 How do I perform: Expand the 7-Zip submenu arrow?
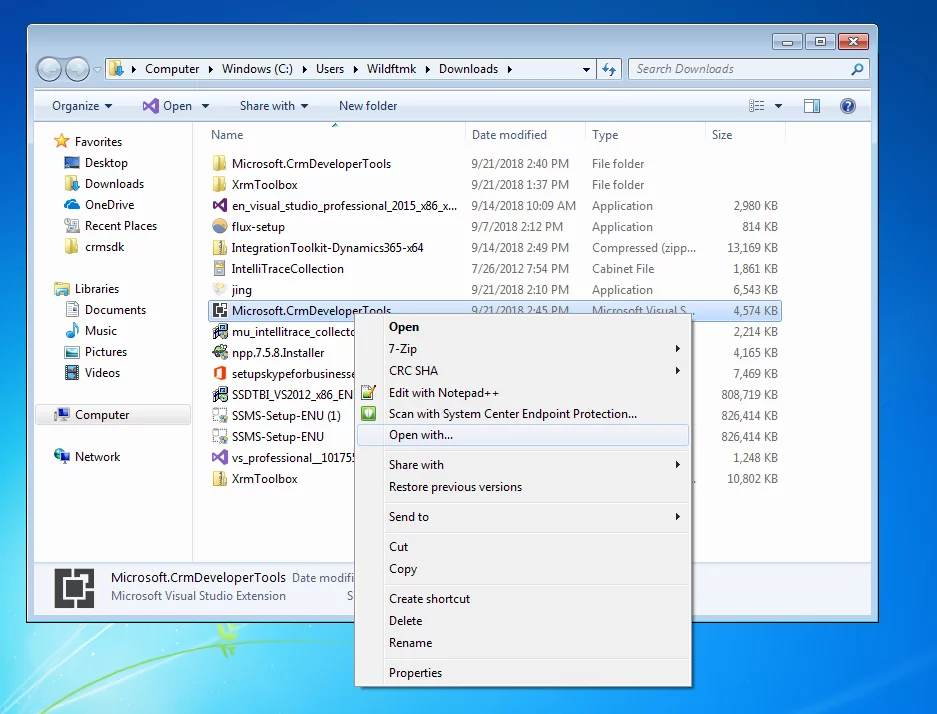[678, 348]
